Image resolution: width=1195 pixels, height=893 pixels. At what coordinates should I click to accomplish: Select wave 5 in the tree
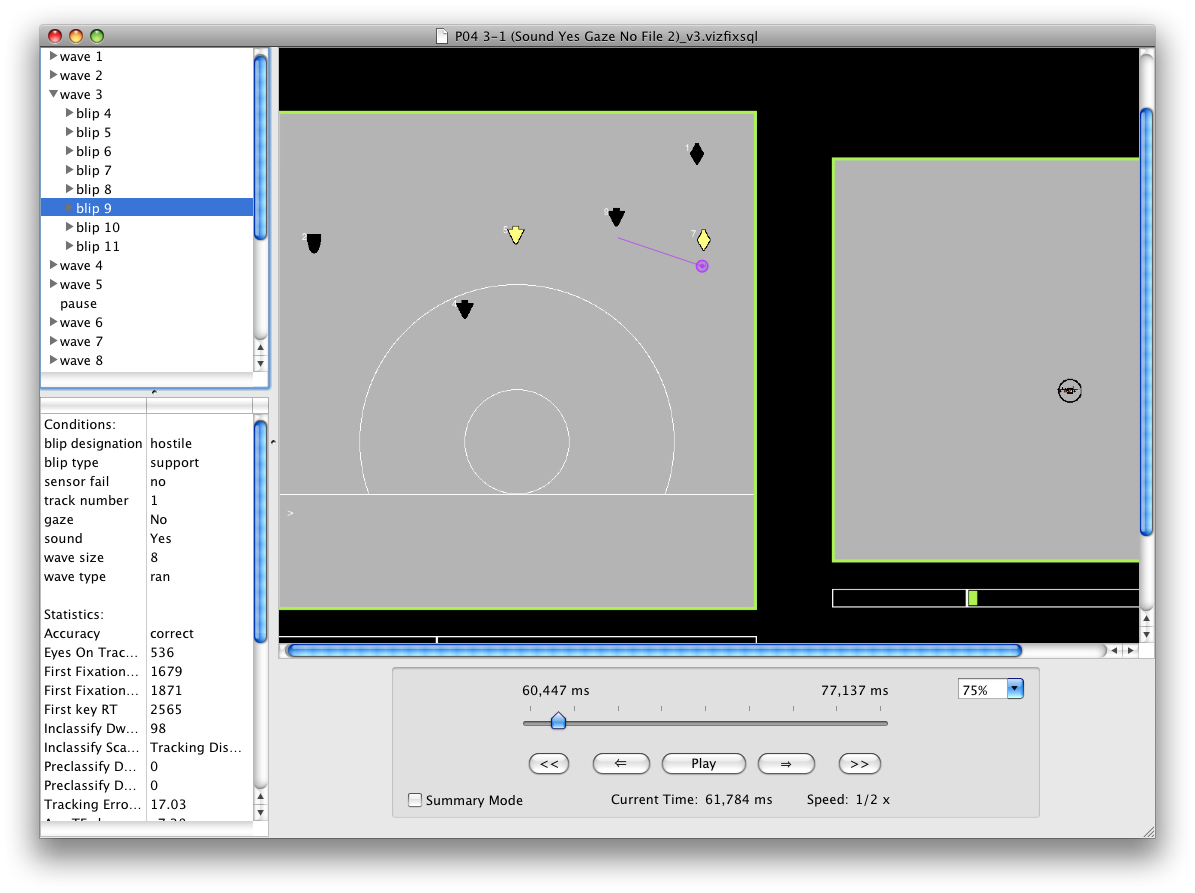[x=81, y=284]
